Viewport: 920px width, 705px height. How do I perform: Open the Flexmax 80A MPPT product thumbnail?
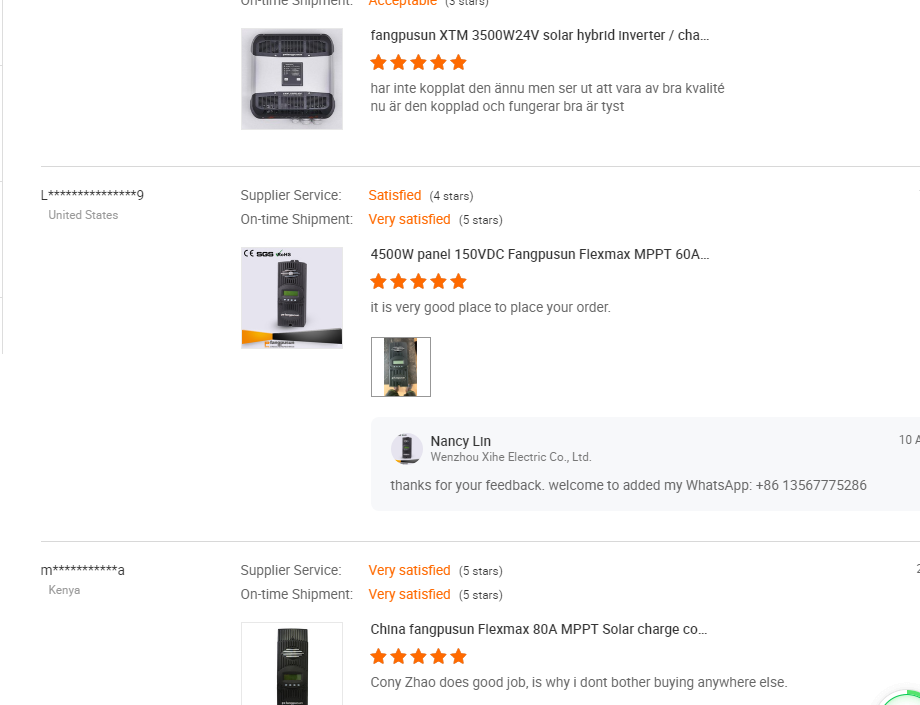(292, 663)
